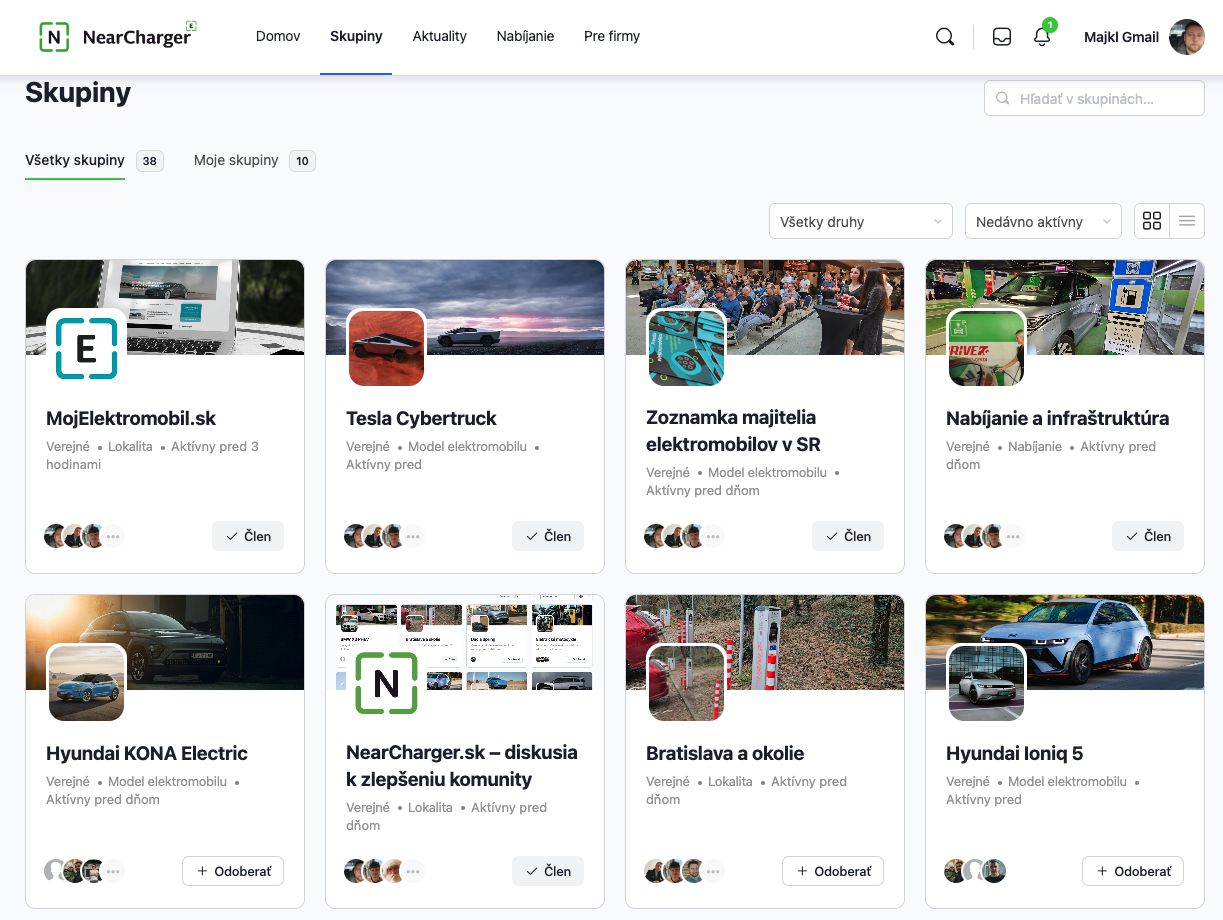Screen dimensions: 1223x920
Task: Subscribe with Odoberať on Hyundai Ioniq 5
Action: (x=1133, y=871)
